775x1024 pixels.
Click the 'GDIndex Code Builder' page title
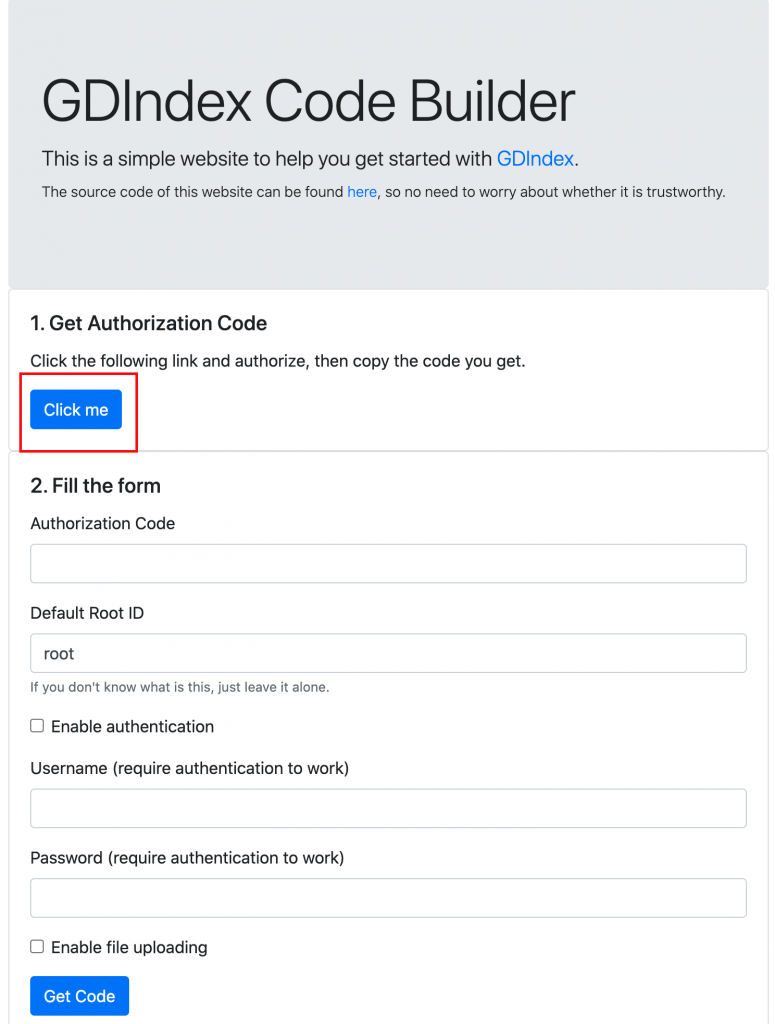pos(308,101)
